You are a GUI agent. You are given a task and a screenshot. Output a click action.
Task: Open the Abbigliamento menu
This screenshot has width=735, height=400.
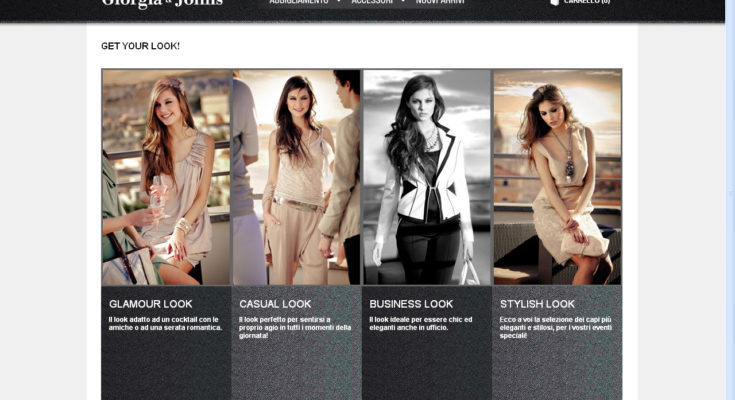pos(298,3)
